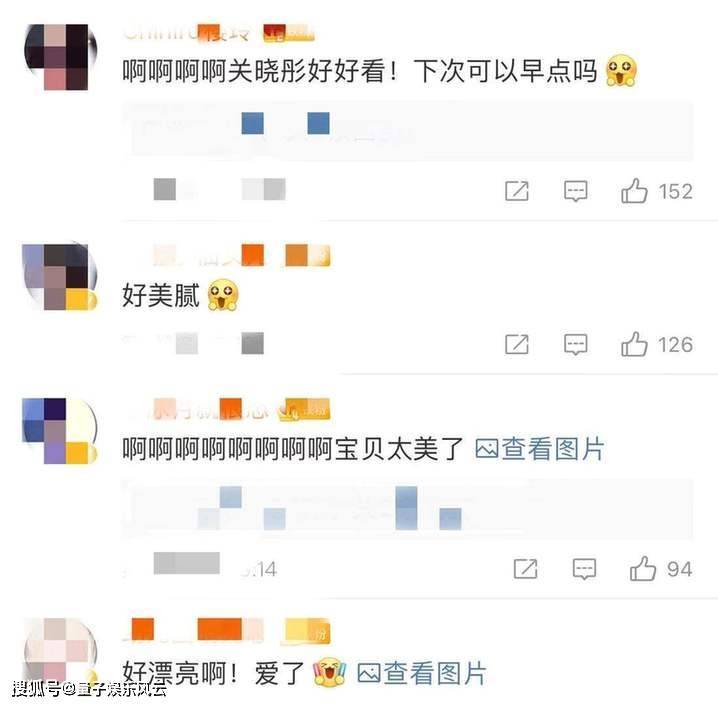This screenshot has width=718, height=706.
Task: Select the crown badge above 宝贝太美了 comment
Action: tap(304, 410)
